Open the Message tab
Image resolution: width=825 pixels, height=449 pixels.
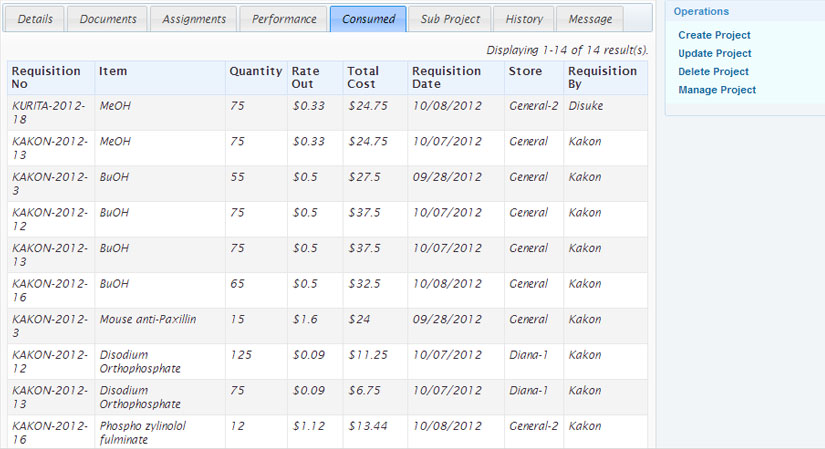click(590, 19)
